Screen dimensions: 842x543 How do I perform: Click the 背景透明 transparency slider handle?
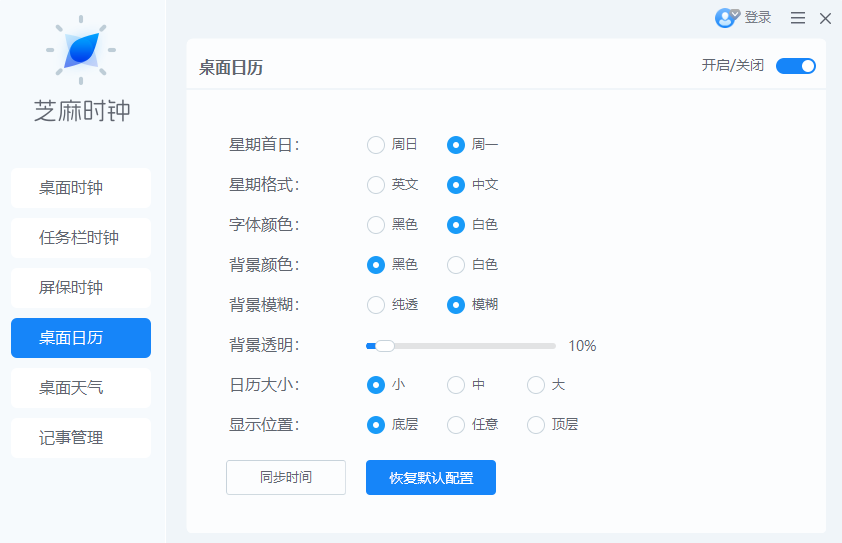pos(385,346)
